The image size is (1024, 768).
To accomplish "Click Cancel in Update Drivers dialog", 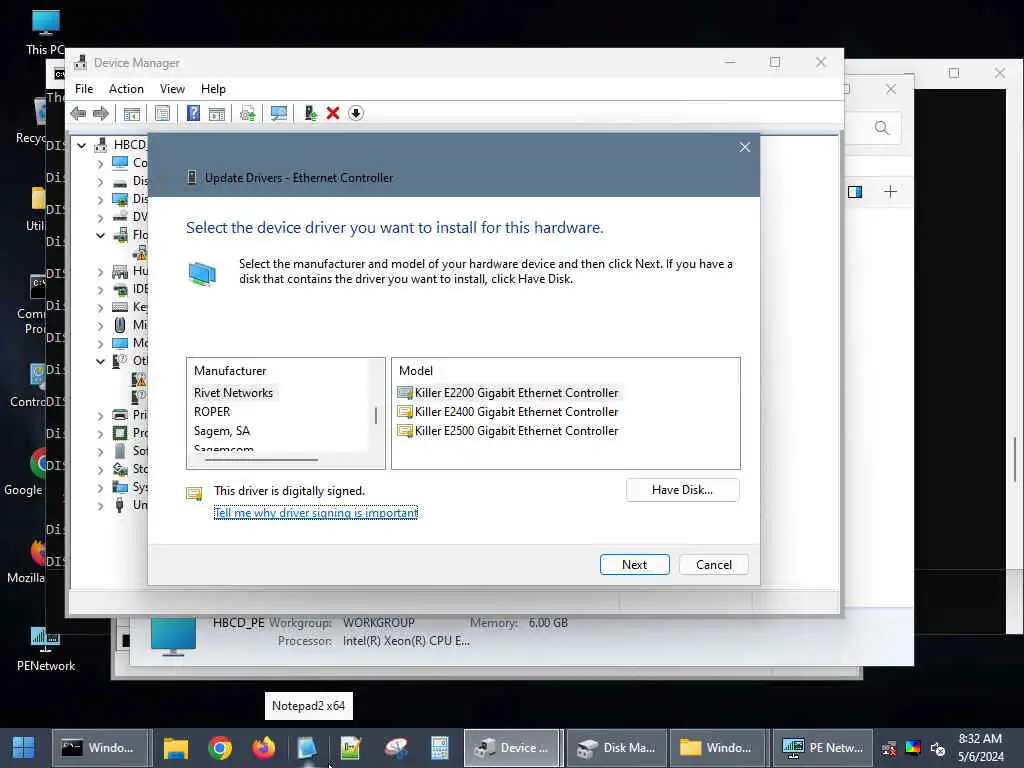I will click(713, 565).
